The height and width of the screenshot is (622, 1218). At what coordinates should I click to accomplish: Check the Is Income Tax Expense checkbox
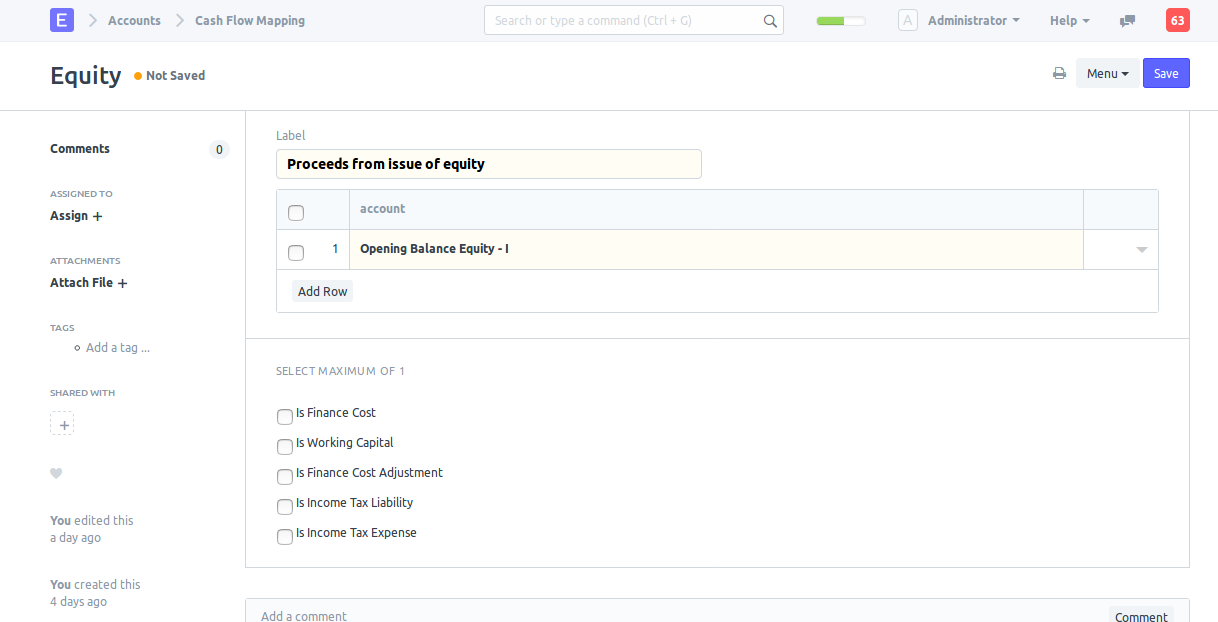285,536
